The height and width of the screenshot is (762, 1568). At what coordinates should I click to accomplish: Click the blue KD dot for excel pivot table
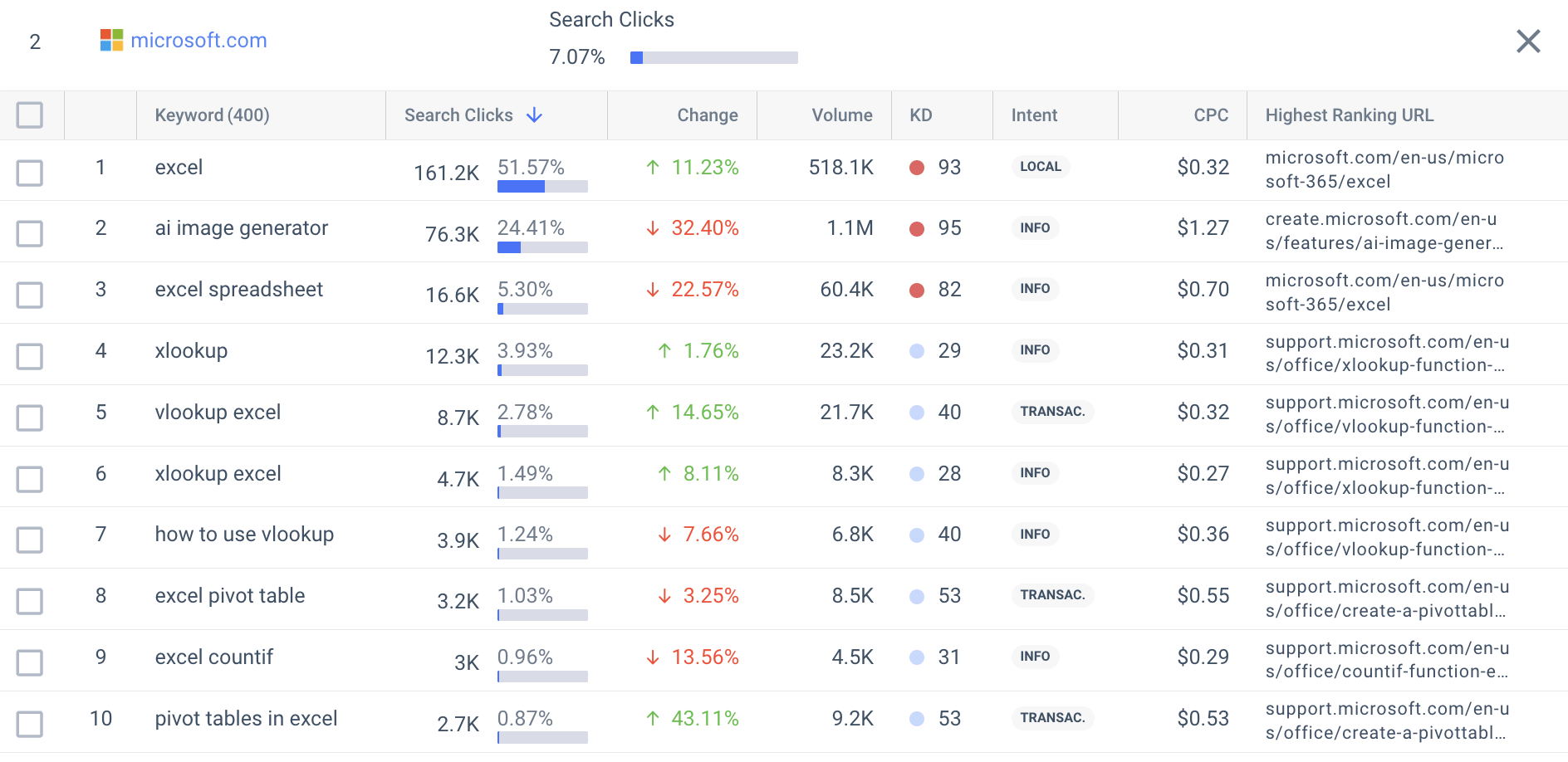[917, 596]
